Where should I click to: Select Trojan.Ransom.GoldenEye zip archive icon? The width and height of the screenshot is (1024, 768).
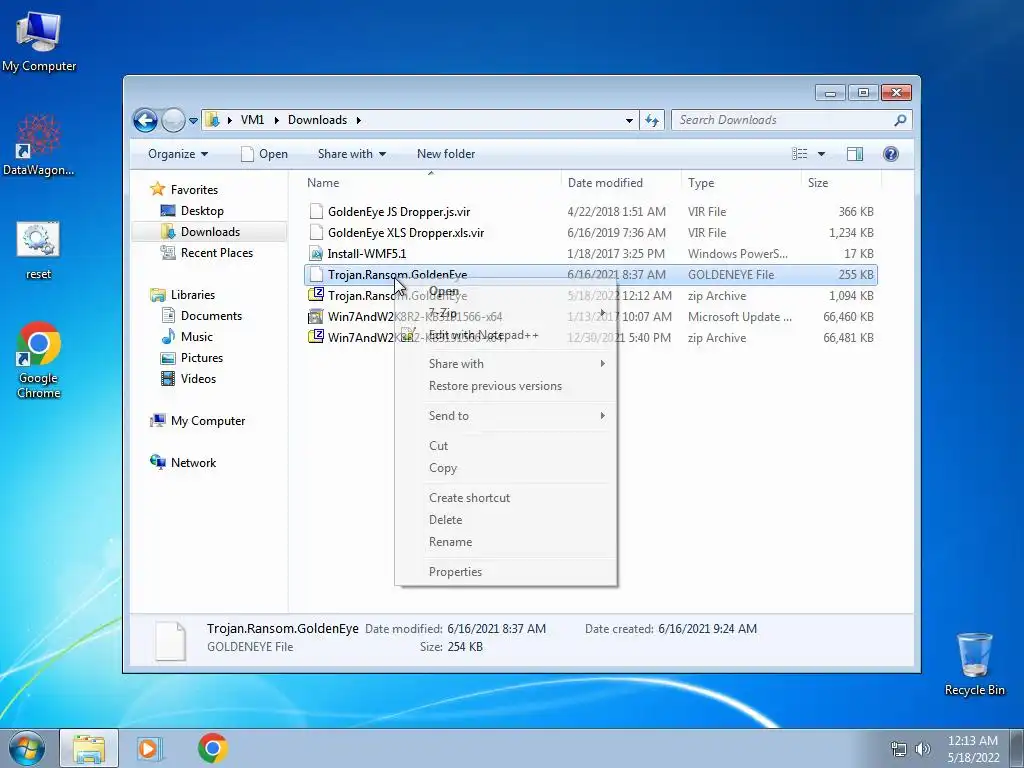316,295
